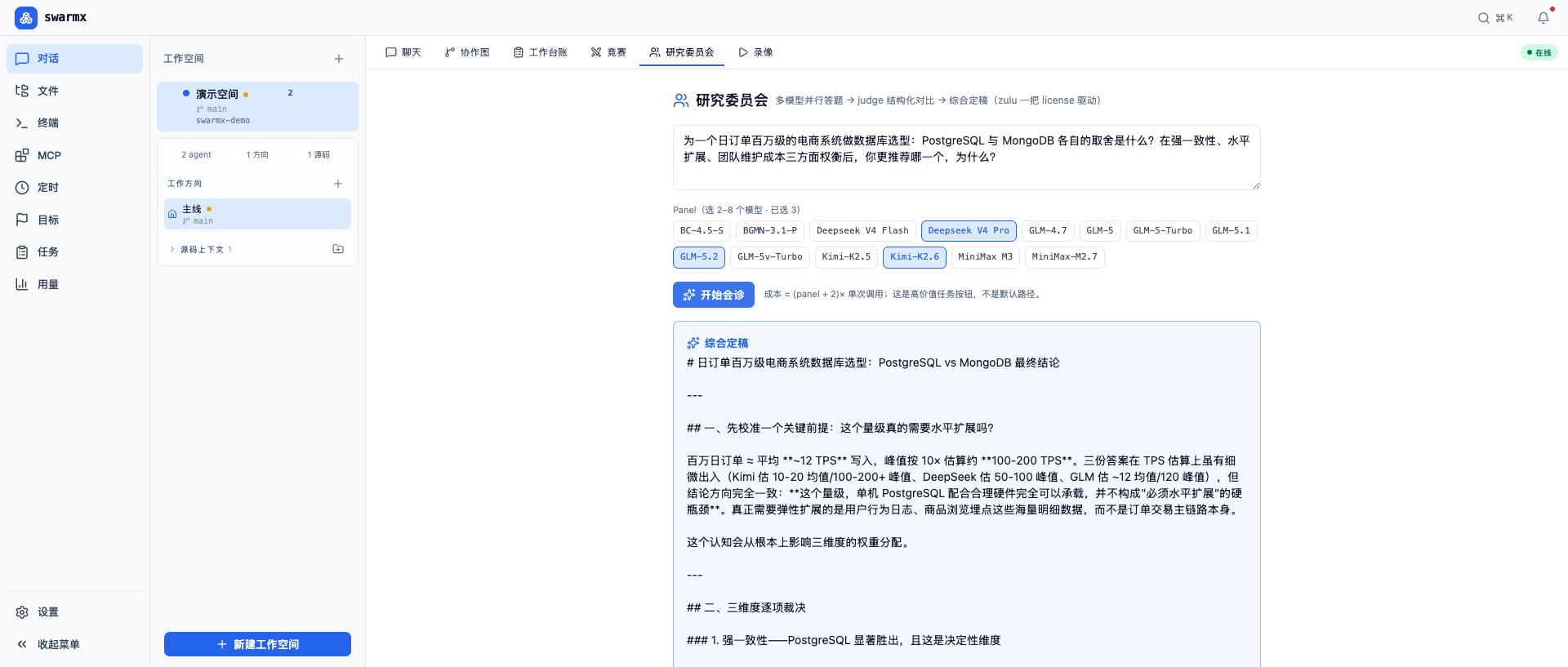The width and height of the screenshot is (1568, 667).
Task: Add a workspace with plus beside 工作空间
Action: (339, 59)
